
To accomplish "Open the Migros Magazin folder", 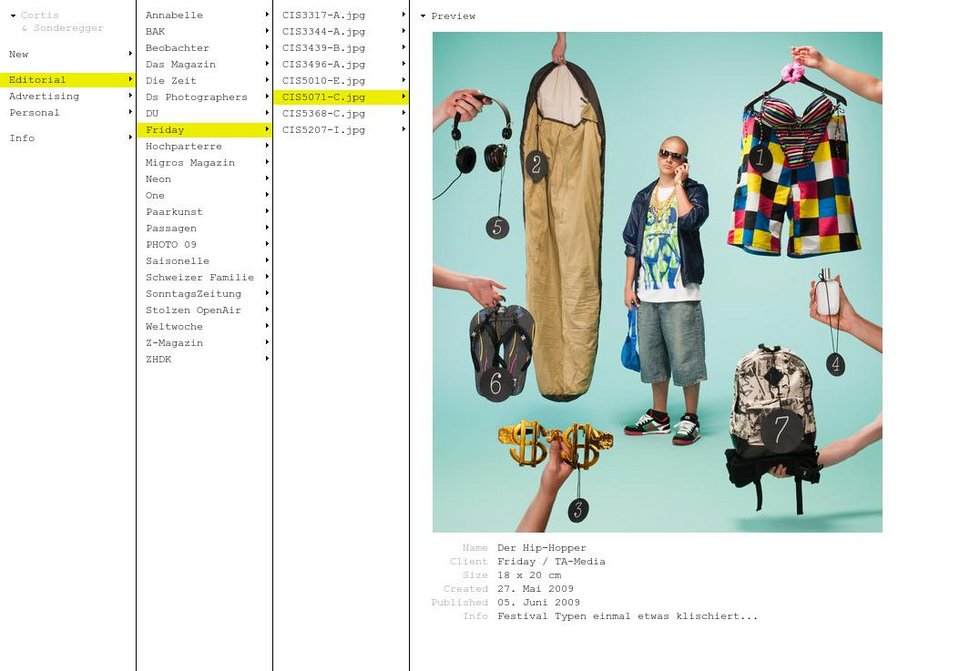I will (190, 162).
